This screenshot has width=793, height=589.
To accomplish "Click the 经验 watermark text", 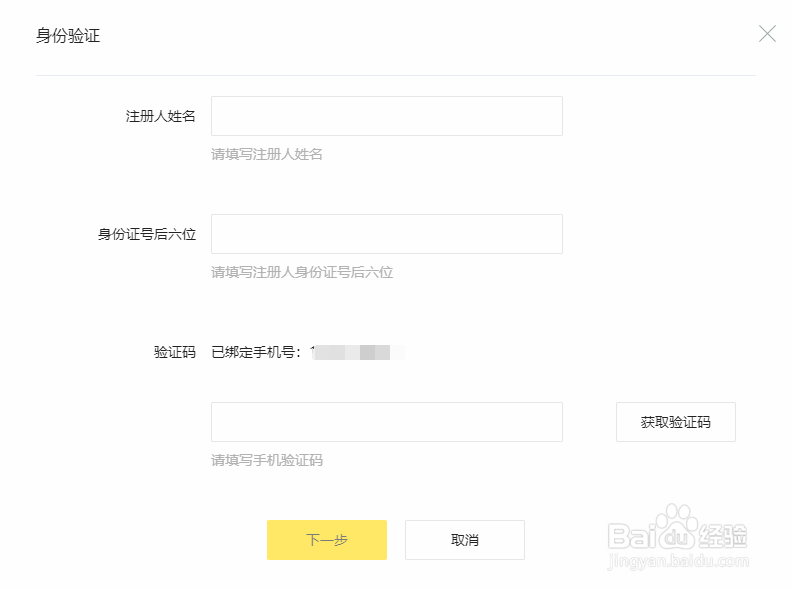I will click(723, 536).
